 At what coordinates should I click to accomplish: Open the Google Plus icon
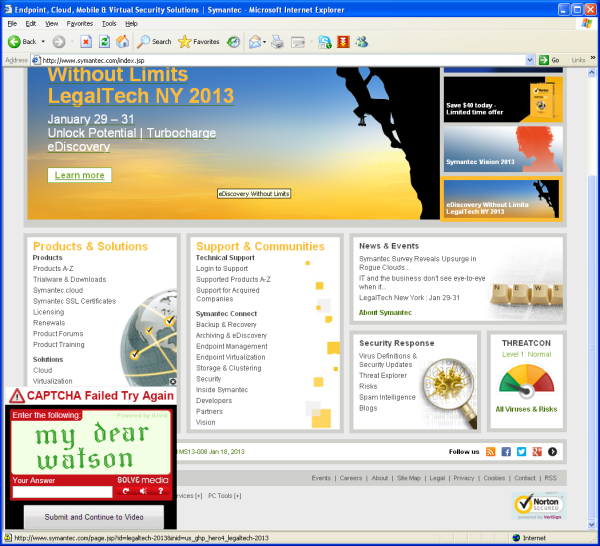coord(537,451)
